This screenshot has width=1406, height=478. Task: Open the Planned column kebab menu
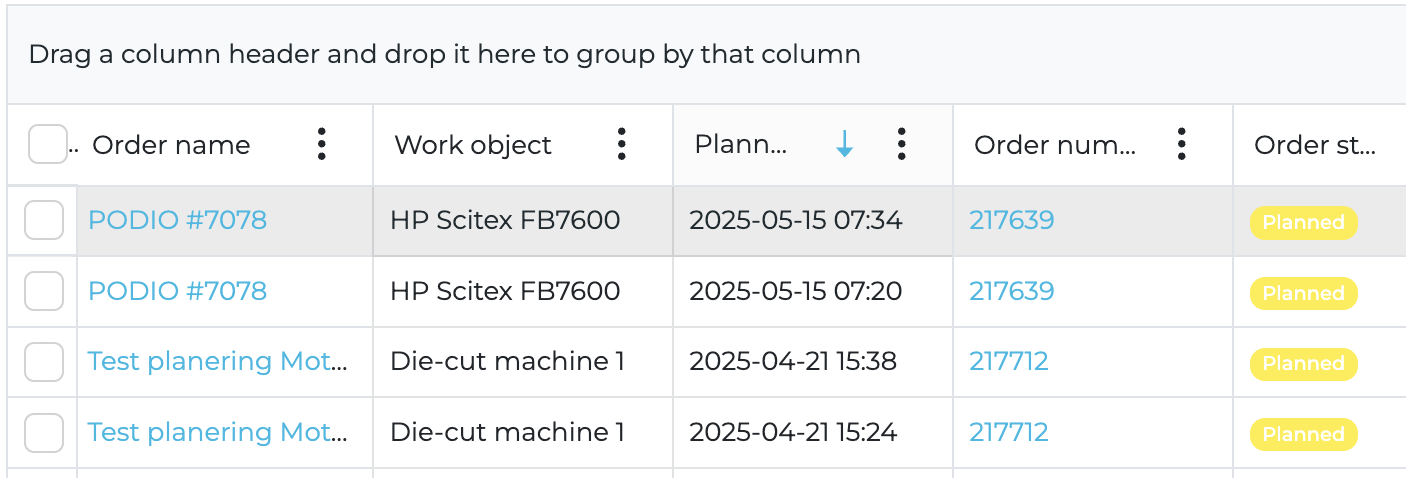coord(901,145)
